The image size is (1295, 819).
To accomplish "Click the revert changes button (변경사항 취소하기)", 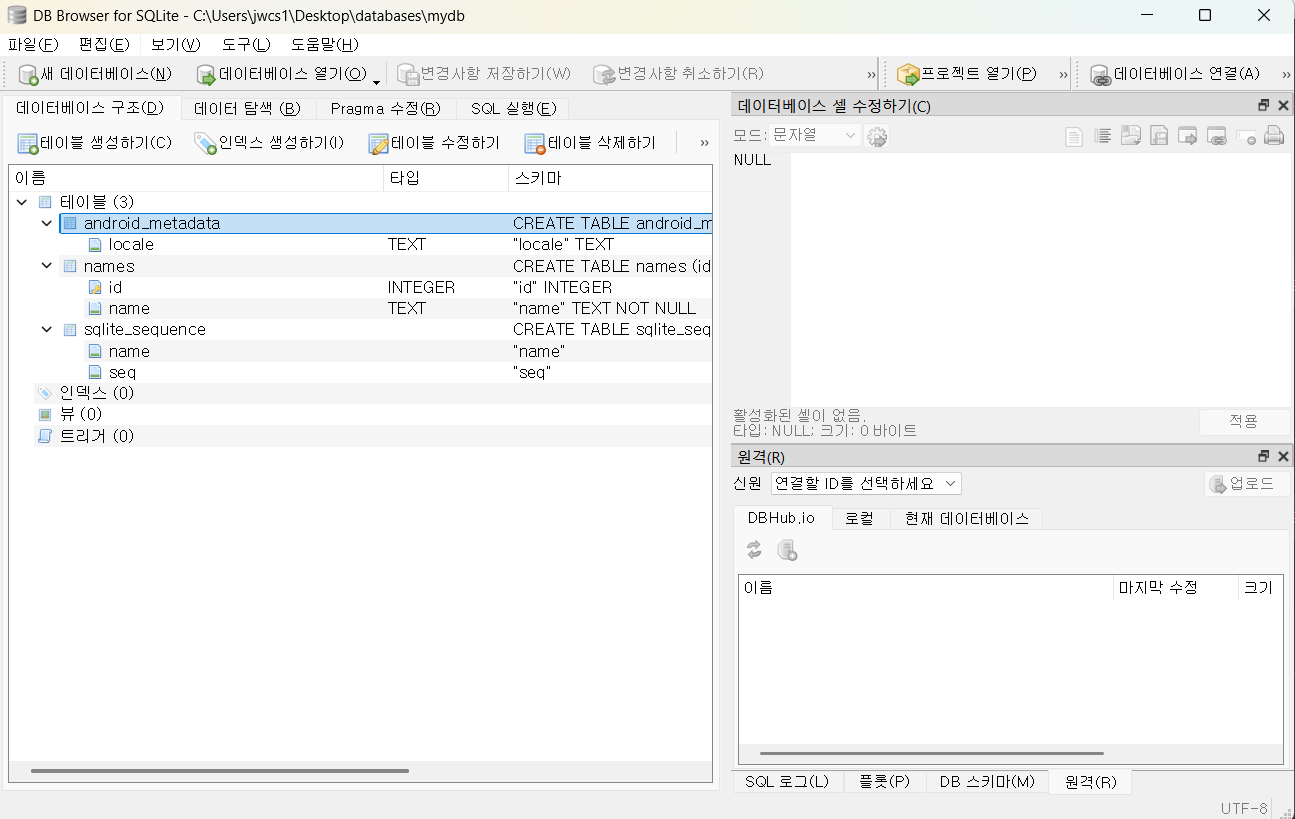I will 680,74.
